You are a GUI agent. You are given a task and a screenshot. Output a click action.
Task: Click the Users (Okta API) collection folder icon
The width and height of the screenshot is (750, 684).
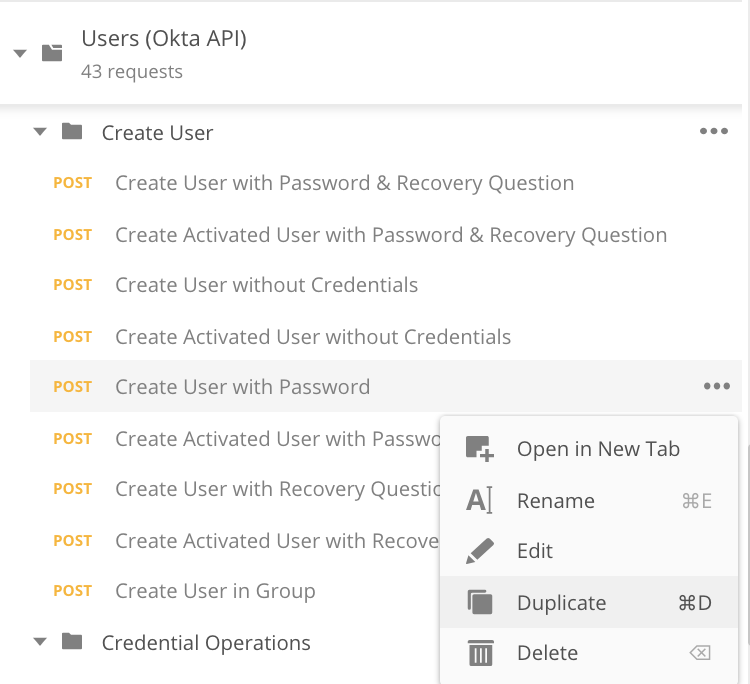[52, 52]
